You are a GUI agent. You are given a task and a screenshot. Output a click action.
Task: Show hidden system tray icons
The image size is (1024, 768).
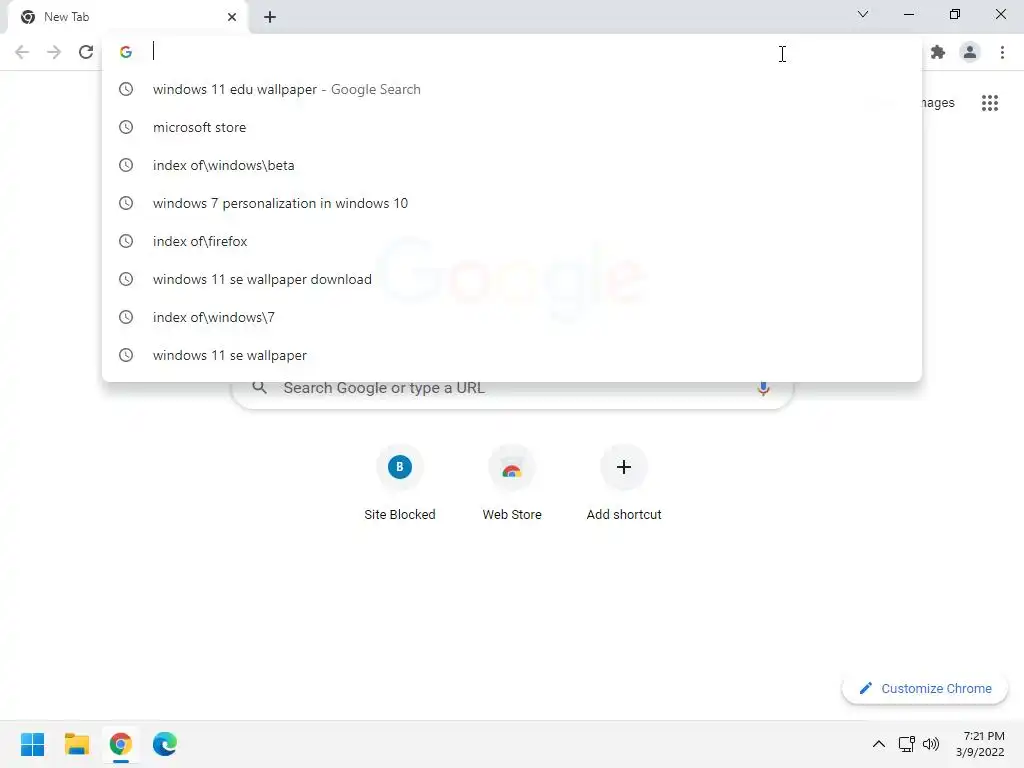click(x=879, y=744)
